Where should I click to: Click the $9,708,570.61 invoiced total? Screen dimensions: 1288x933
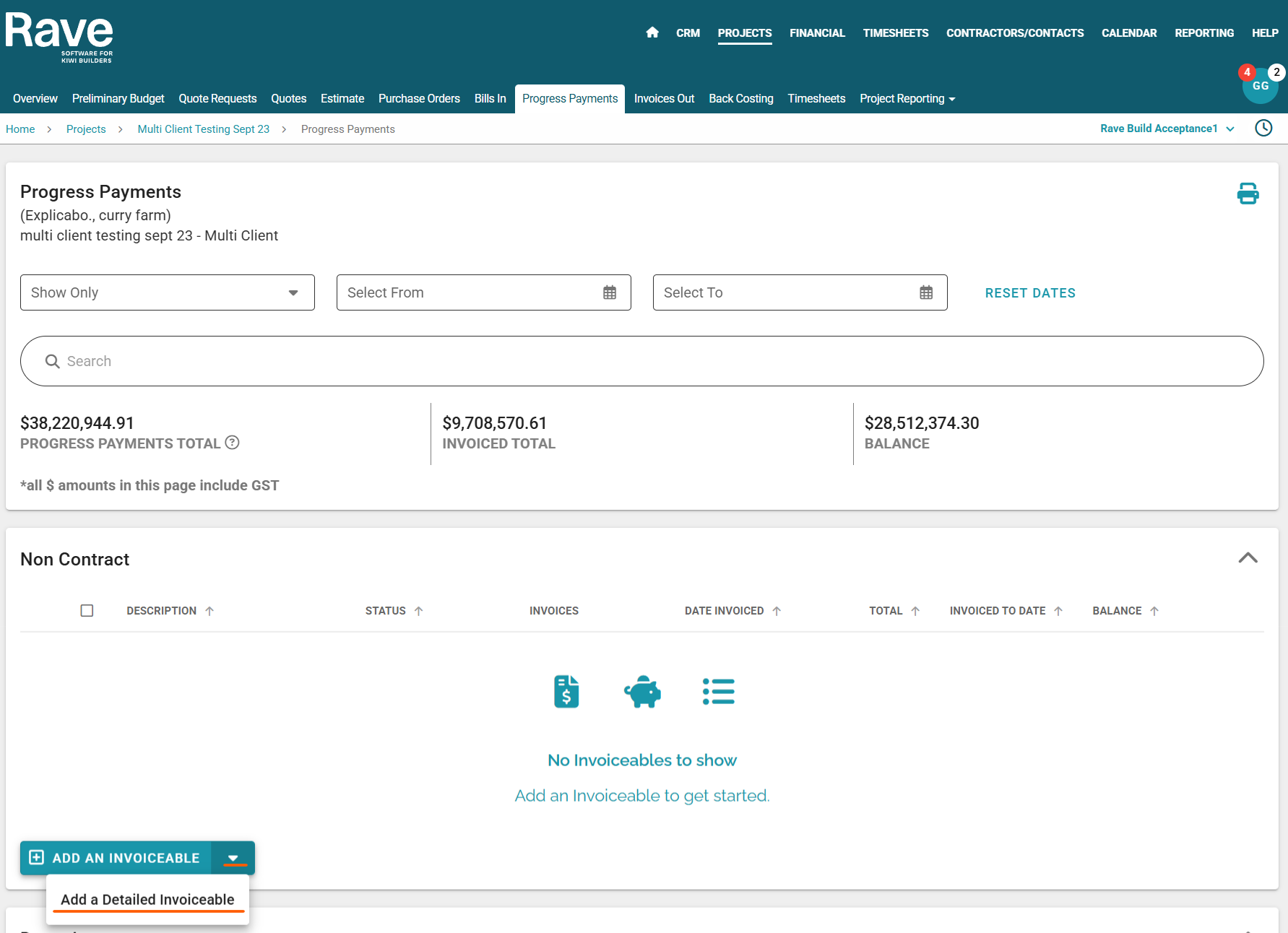point(495,423)
